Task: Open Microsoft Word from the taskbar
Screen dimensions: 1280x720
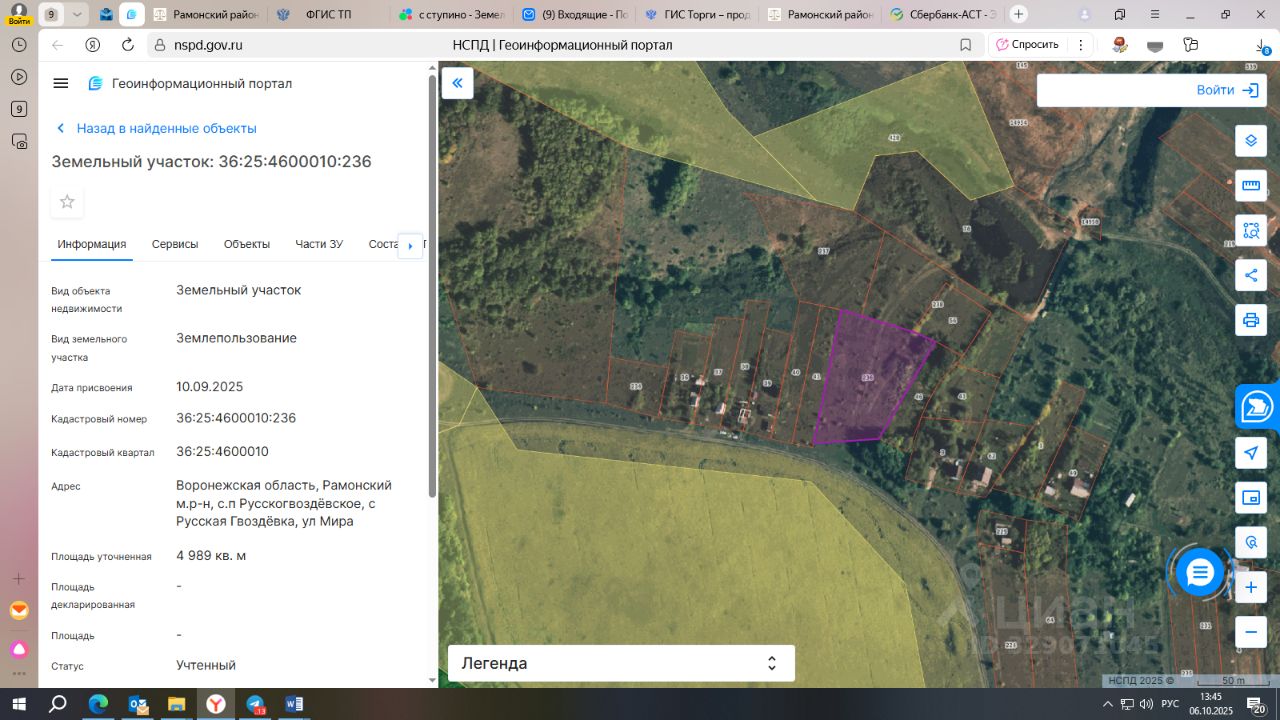Action: (x=294, y=704)
